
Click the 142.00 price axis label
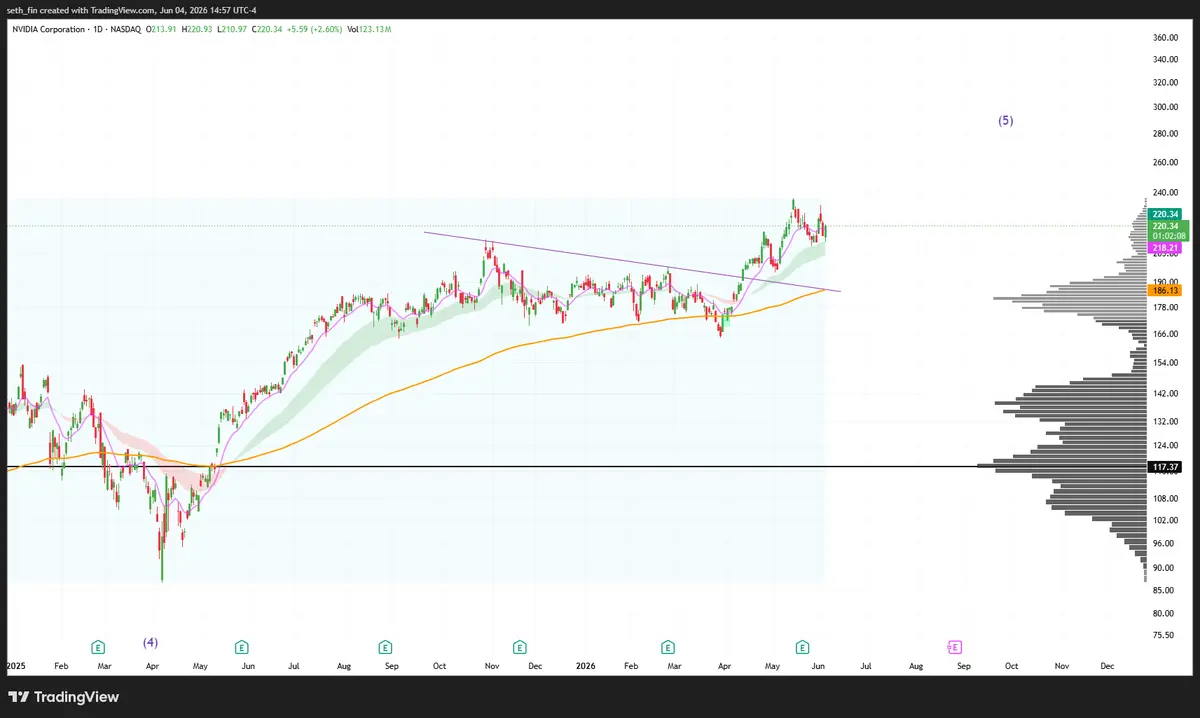point(1166,394)
